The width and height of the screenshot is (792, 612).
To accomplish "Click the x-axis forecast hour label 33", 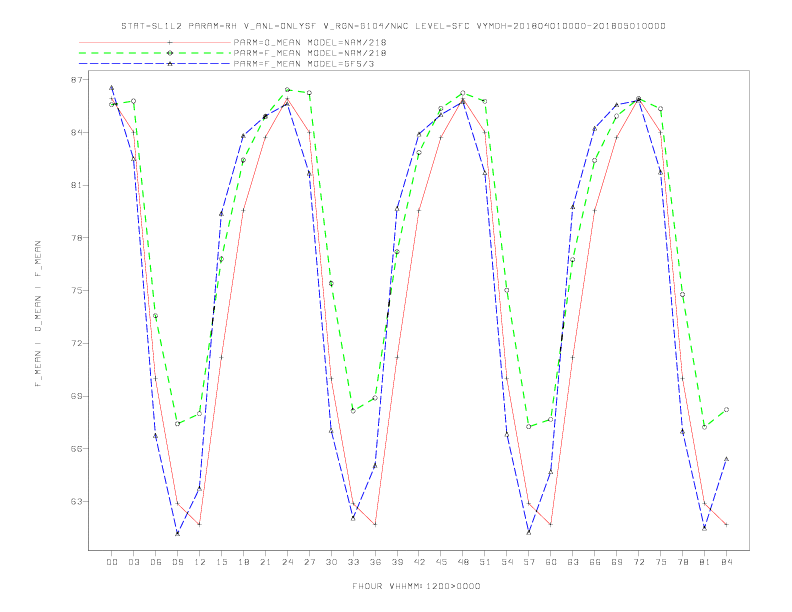I will 353,562.
